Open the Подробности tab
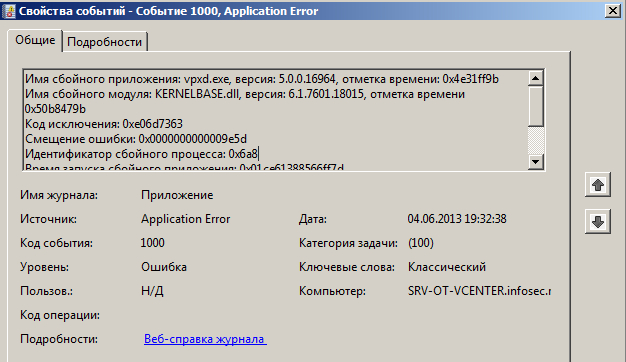 coord(105,42)
